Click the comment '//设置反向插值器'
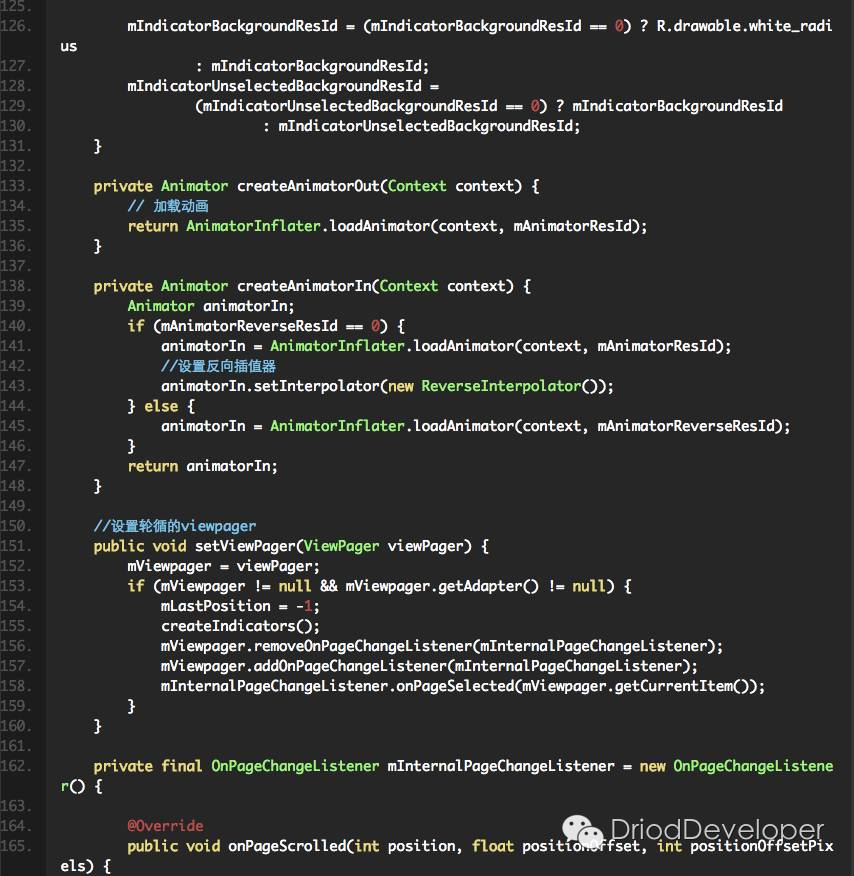854x876 pixels. click(218, 366)
